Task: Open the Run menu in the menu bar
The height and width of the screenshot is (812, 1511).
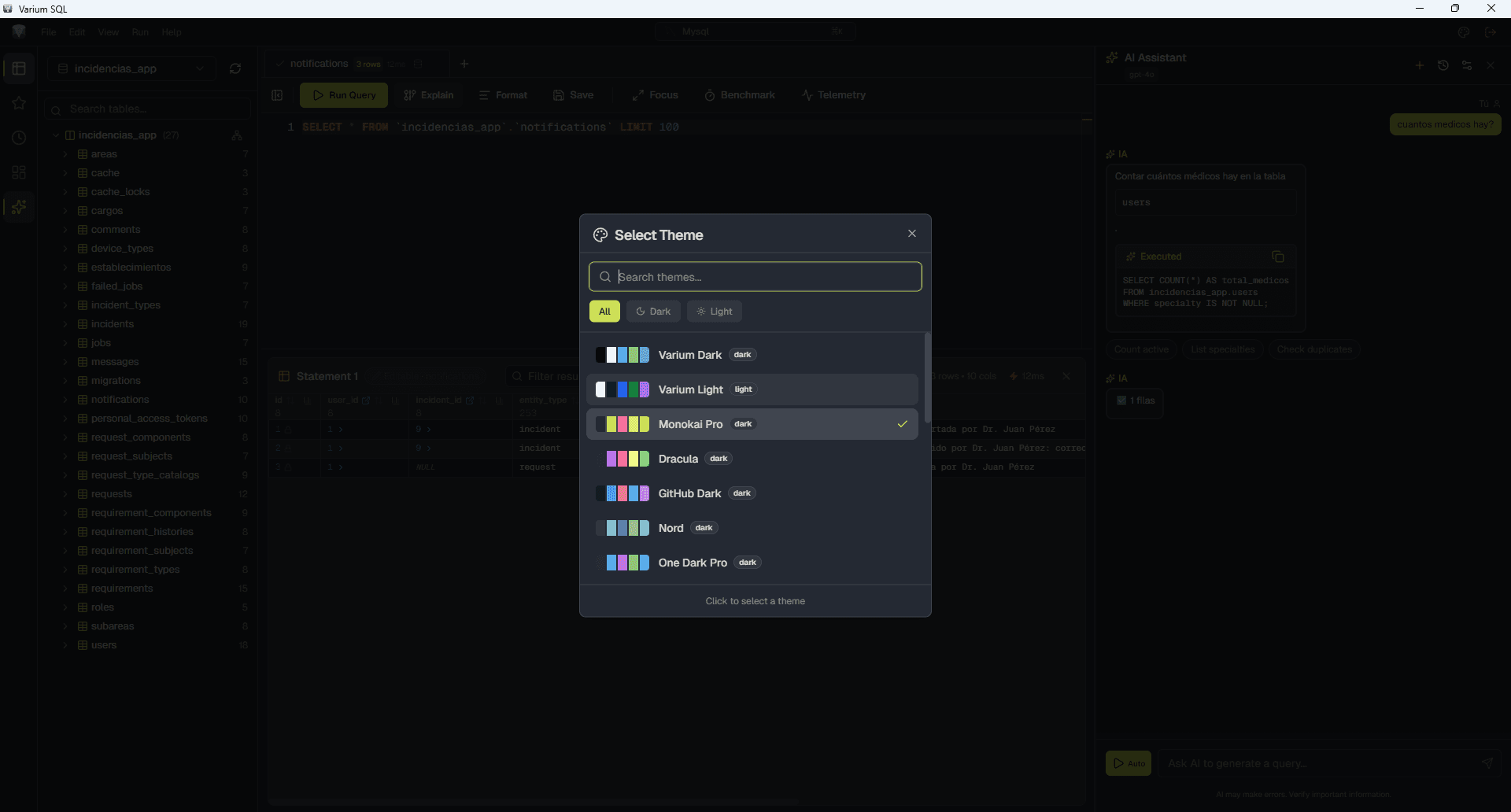Action: pos(140,32)
